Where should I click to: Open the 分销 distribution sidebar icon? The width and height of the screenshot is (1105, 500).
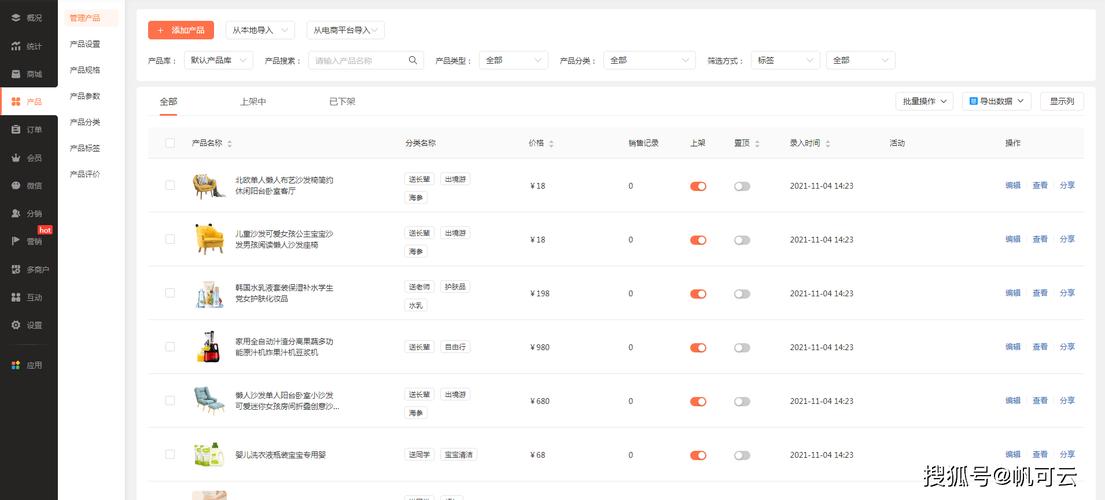16,213
